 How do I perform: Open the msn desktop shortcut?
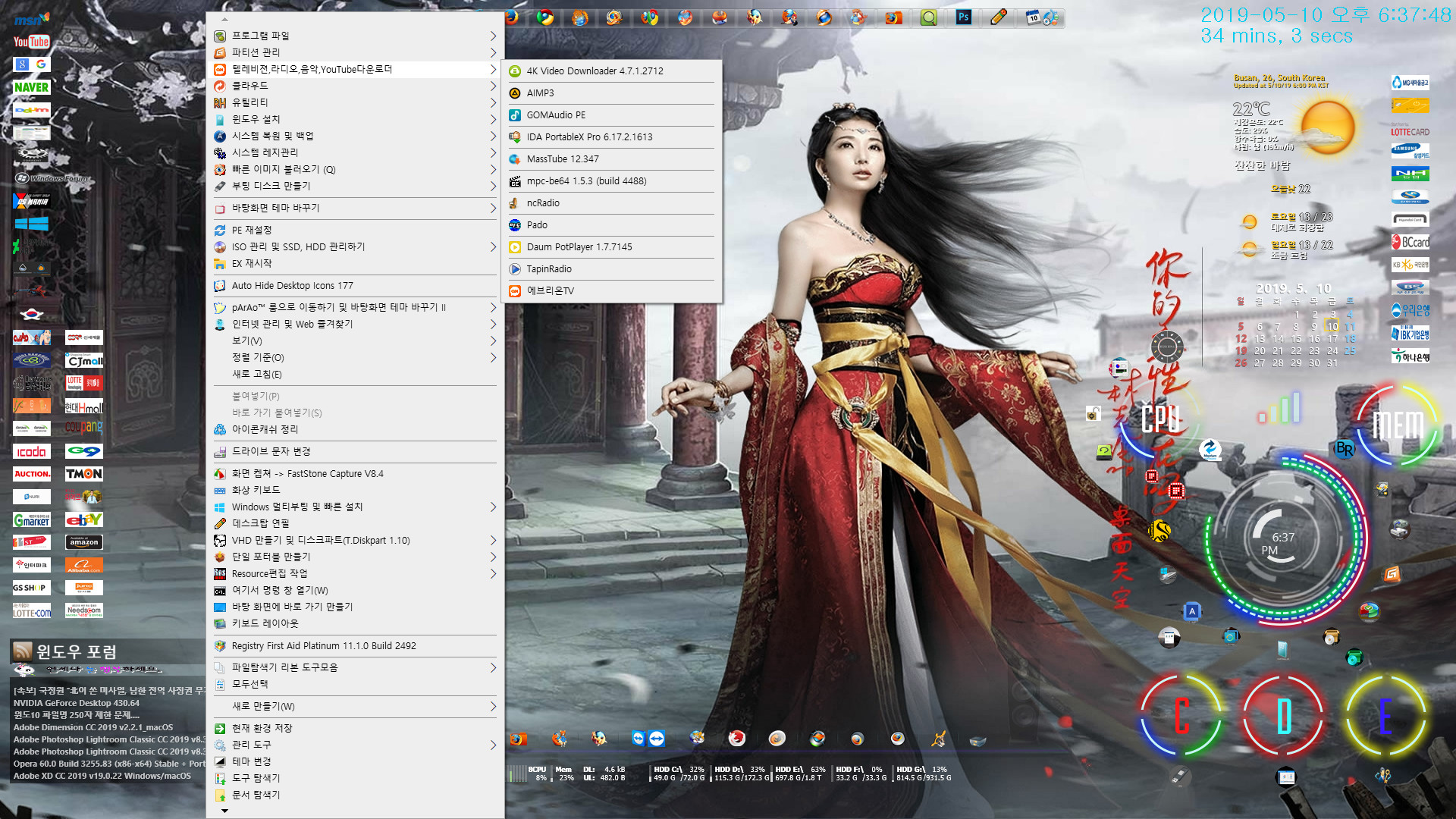[31, 18]
